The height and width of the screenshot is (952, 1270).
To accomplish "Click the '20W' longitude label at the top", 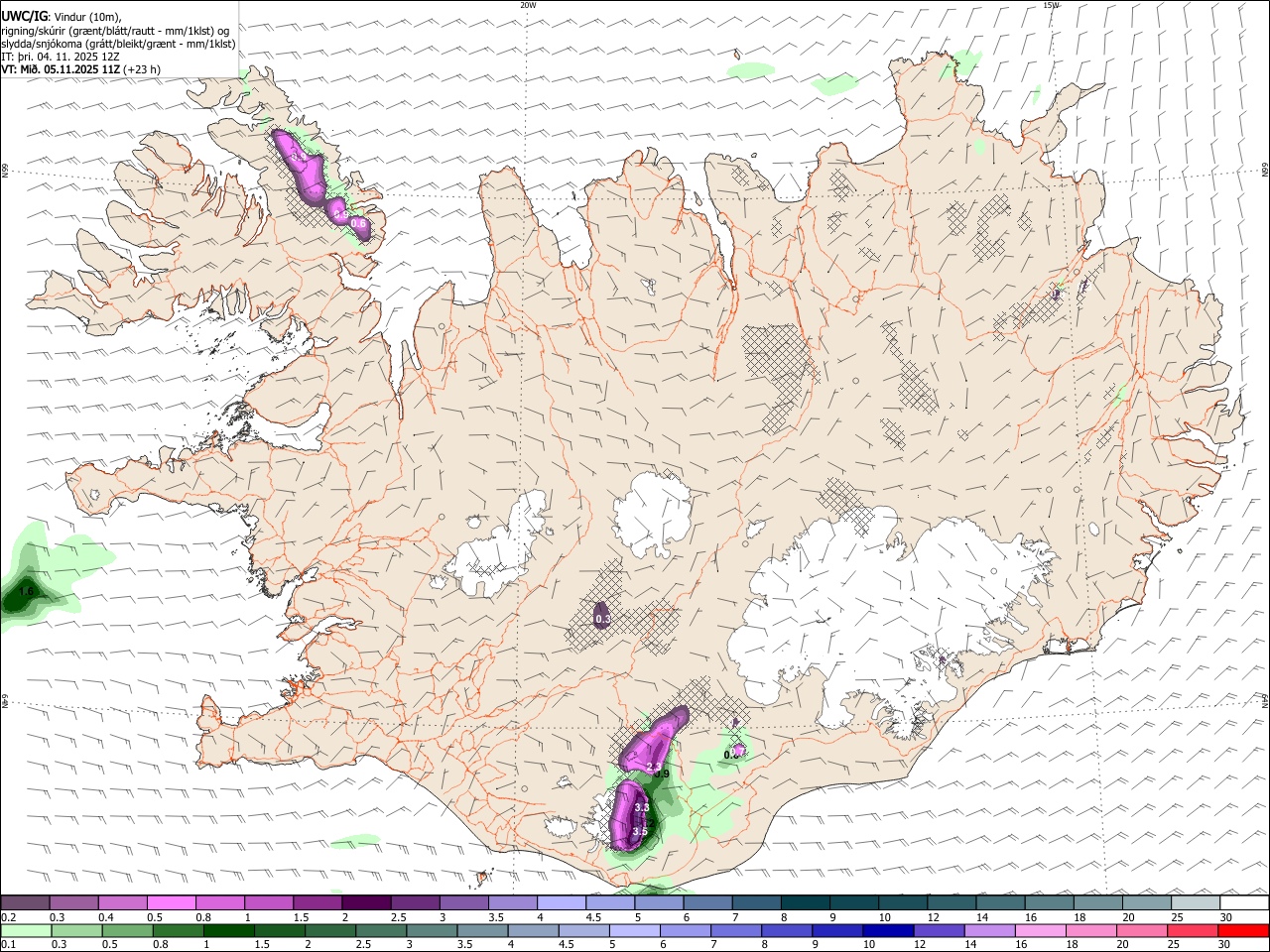I will [x=528, y=5].
